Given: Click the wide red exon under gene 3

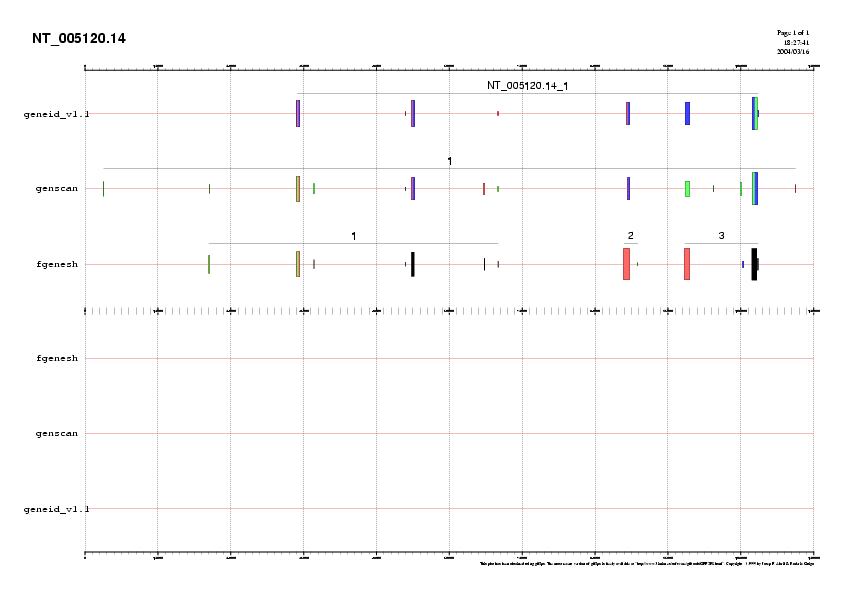Looking at the screenshot, I should (686, 264).
